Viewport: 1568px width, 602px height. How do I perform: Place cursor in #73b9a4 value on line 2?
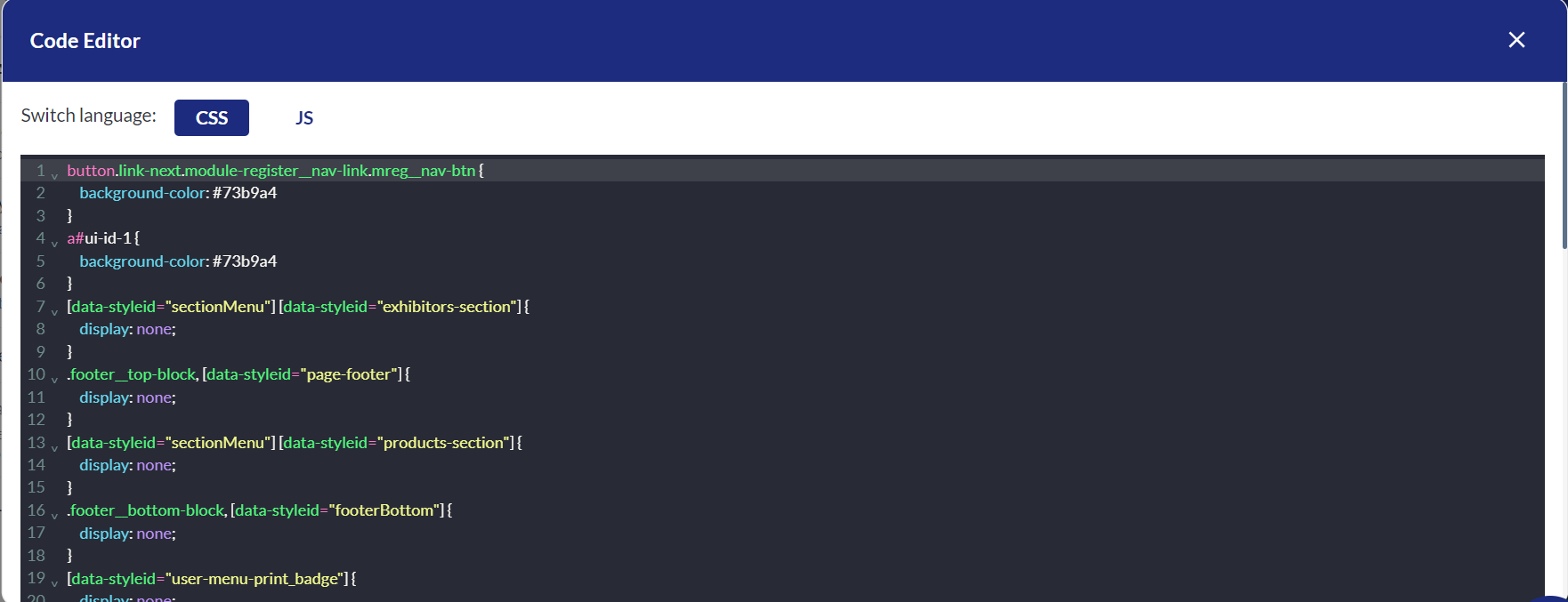point(245,193)
